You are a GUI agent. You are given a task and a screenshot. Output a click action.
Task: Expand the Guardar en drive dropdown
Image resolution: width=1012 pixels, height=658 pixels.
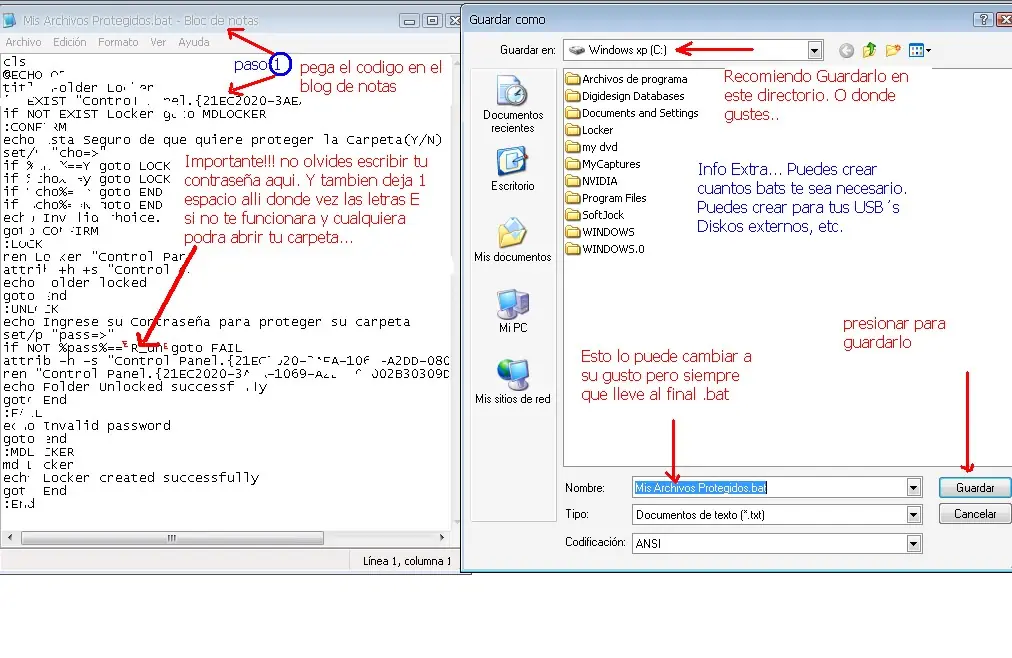(815, 50)
